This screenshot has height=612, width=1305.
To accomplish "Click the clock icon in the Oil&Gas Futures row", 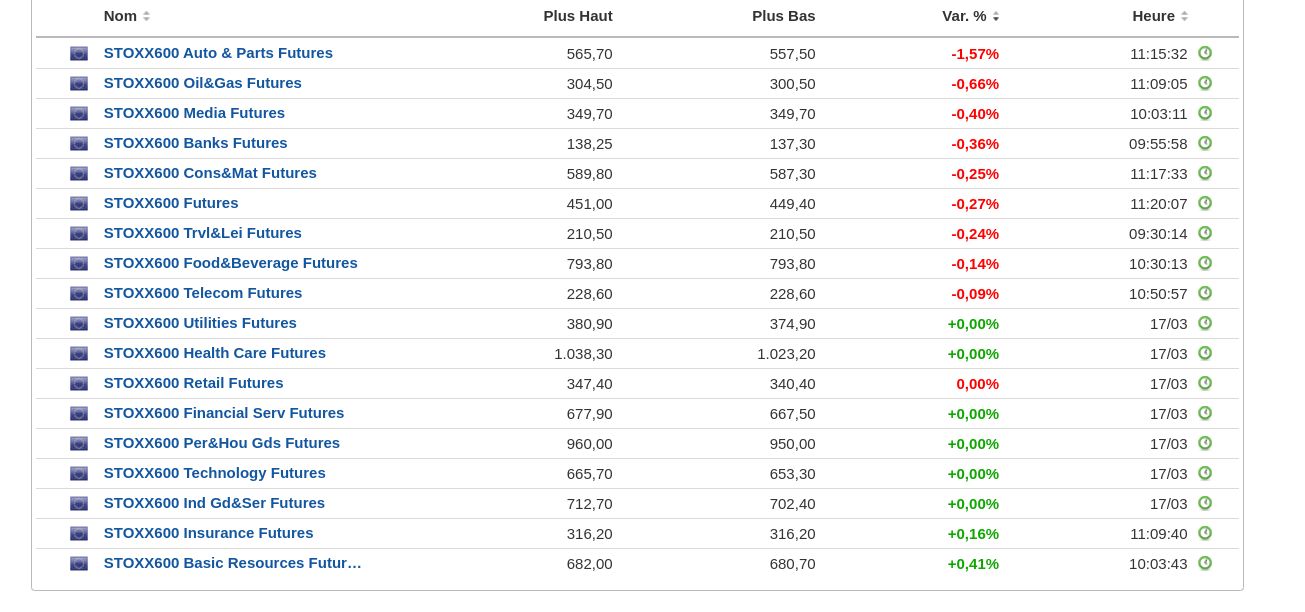I will point(1205,83).
